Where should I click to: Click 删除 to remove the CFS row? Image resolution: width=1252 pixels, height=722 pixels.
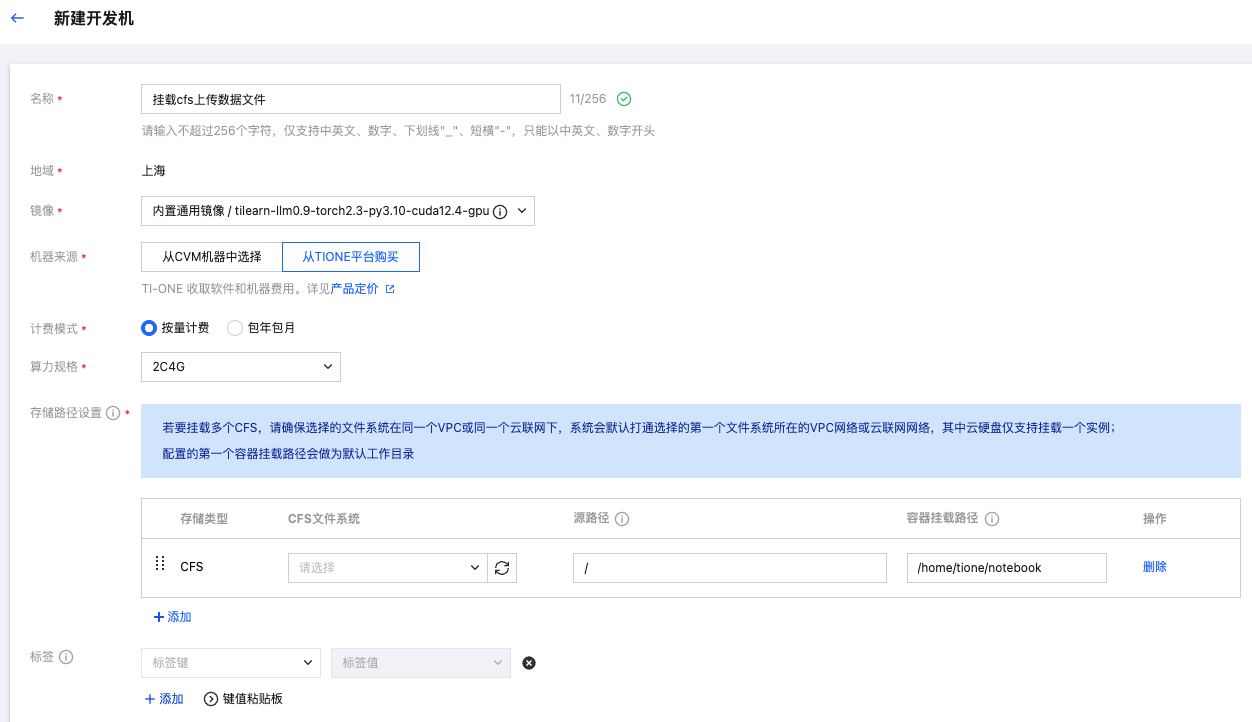pyautogui.click(x=1154, y=567)
